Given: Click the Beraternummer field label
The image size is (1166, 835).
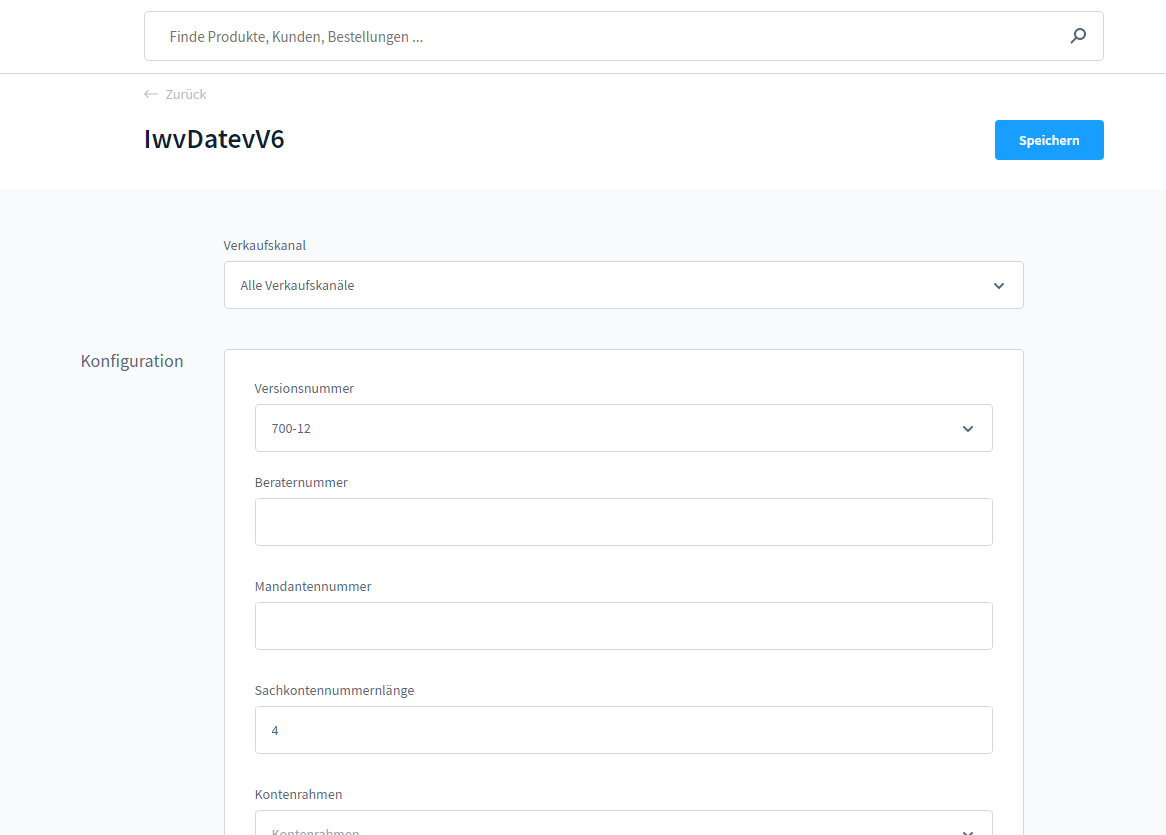Looking at the screenshot, I should 301,482.
